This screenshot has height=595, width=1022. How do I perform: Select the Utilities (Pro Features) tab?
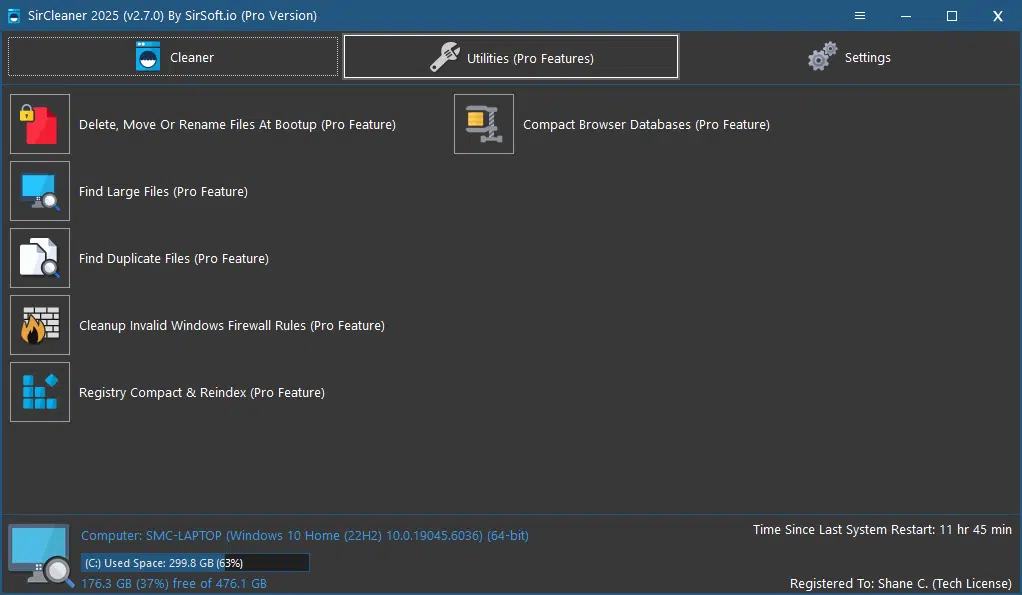[x=511, y=57]
